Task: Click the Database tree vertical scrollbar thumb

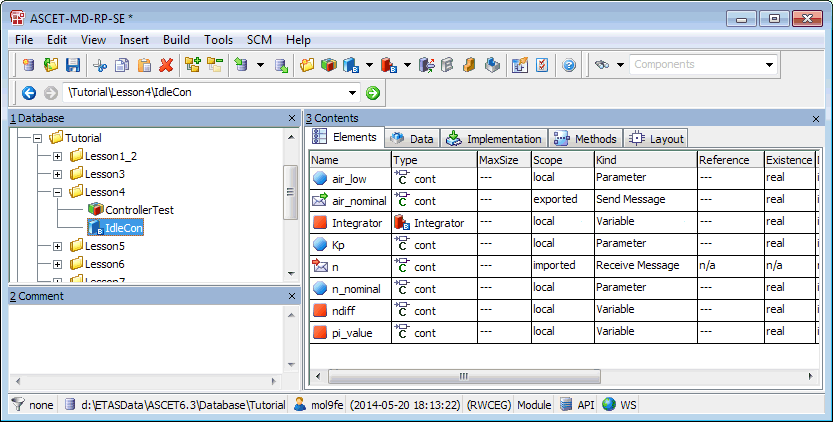Action: (291, 192)
